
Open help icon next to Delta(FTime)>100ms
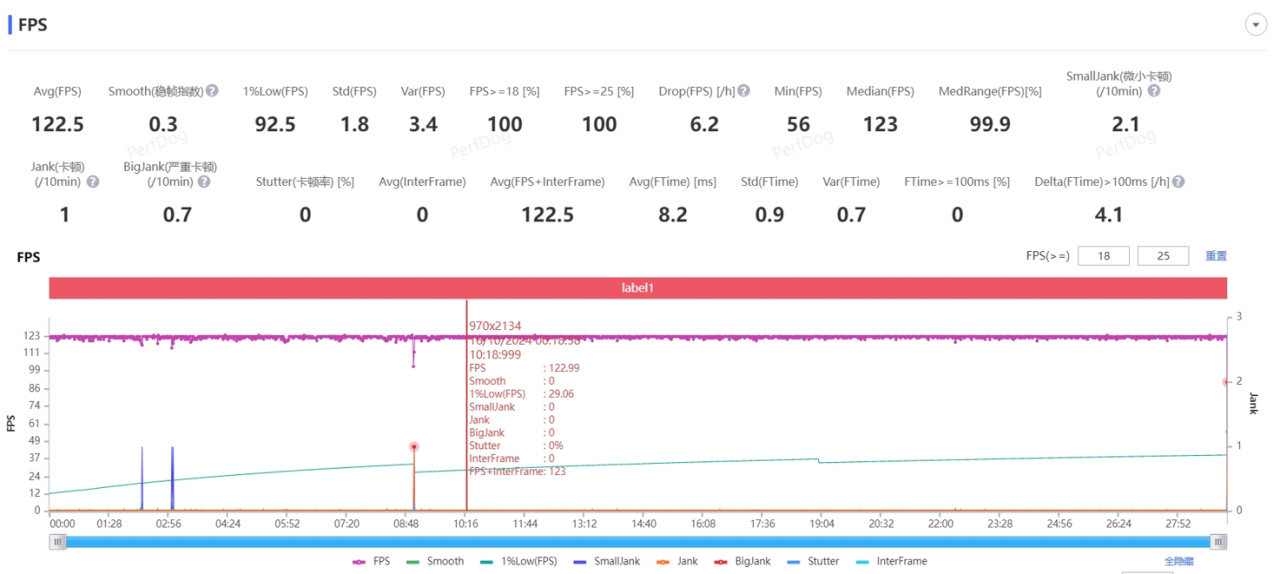[1178, 182]
